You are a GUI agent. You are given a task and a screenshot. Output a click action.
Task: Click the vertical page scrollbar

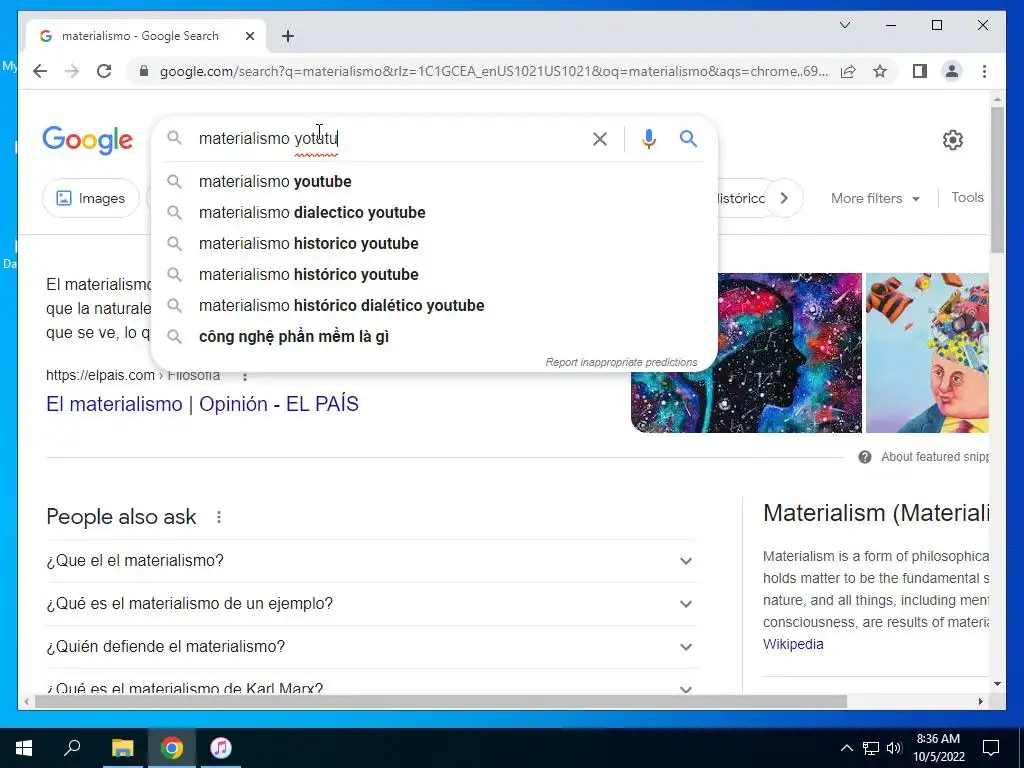[x=997, y=180]
